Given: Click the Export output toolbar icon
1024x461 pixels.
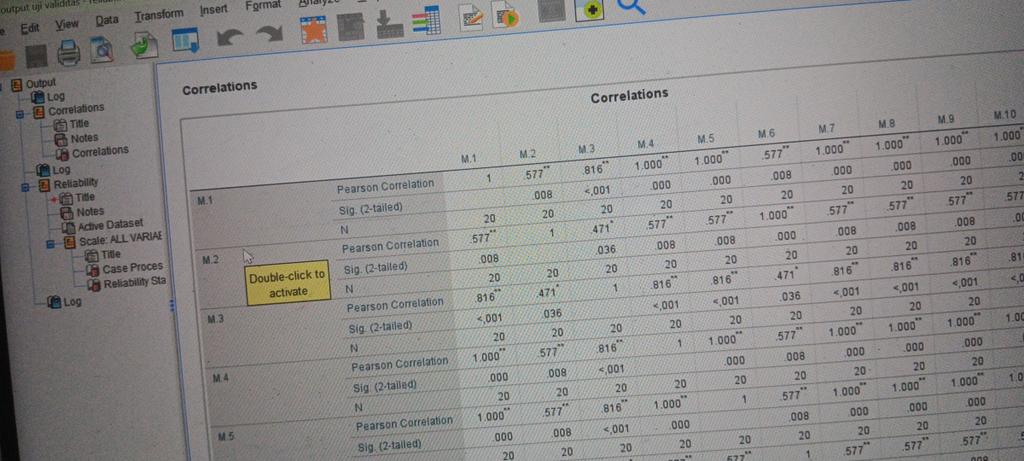Looking at the screenshot, I should 144,44.
